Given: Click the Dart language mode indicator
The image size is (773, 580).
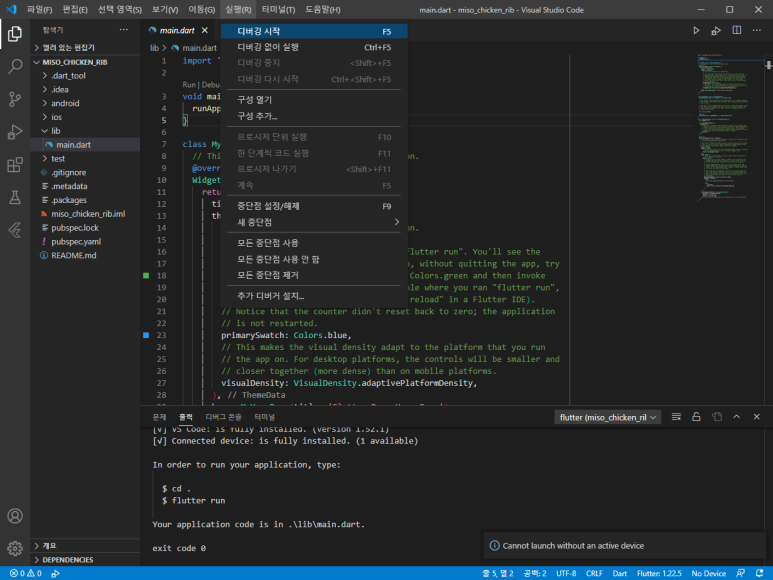Looking at the screenshot, I should [x=620, y=573].
